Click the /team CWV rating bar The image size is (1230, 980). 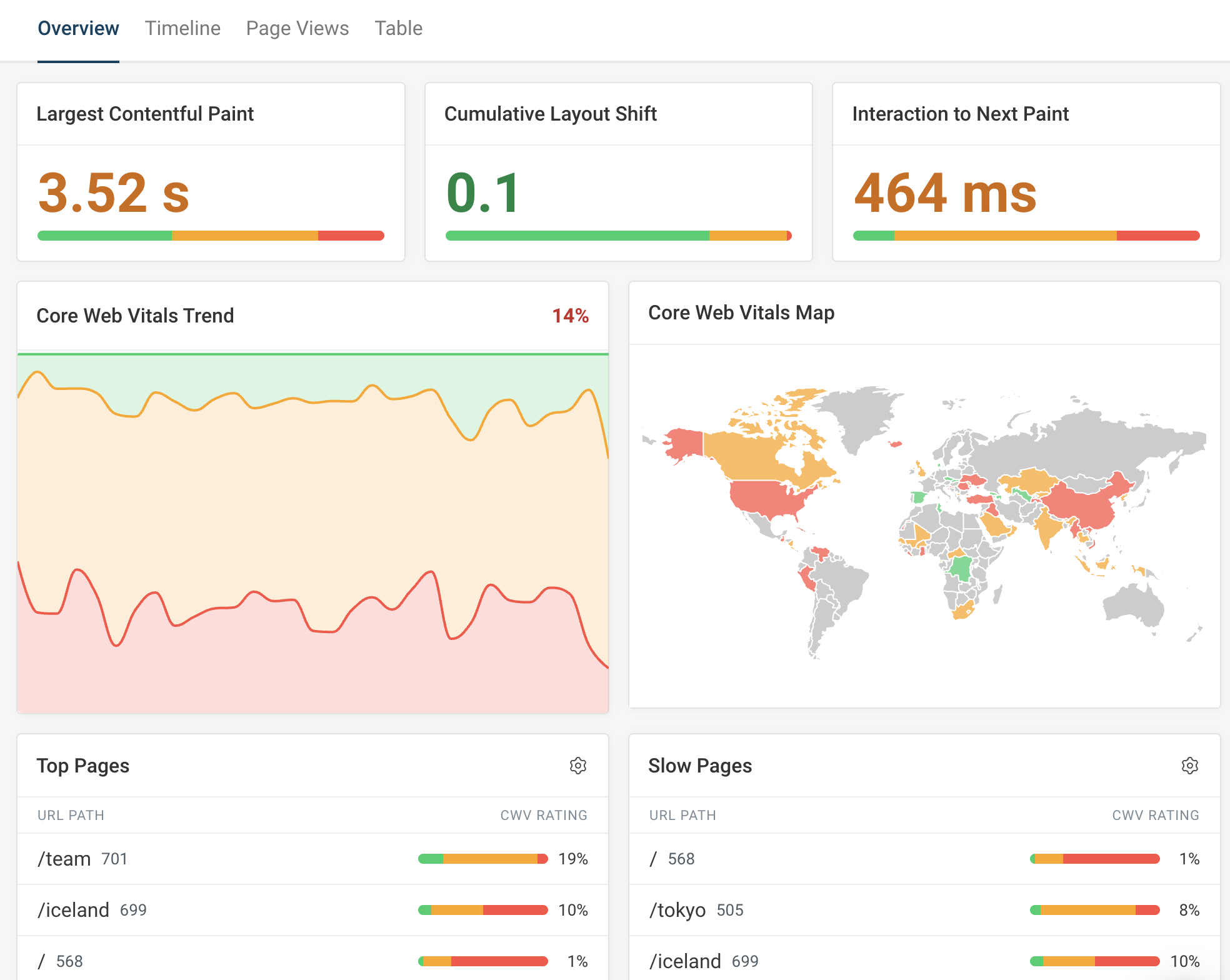click(x=482, y=859)
